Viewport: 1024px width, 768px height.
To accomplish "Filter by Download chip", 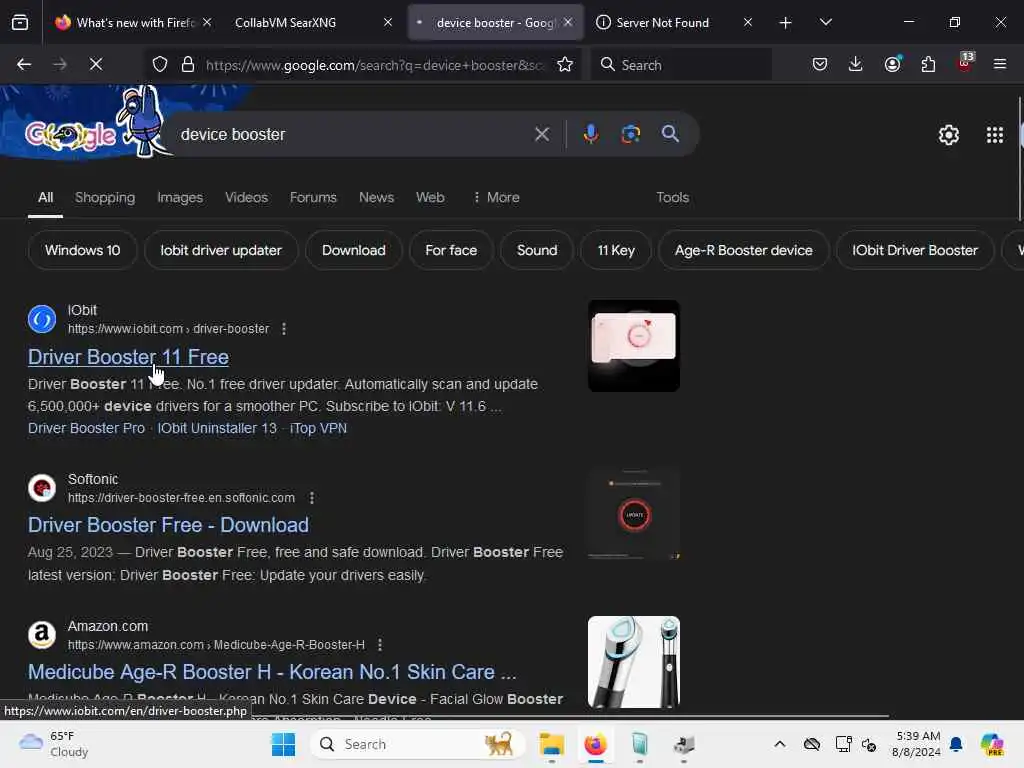I will pos(353,250).
